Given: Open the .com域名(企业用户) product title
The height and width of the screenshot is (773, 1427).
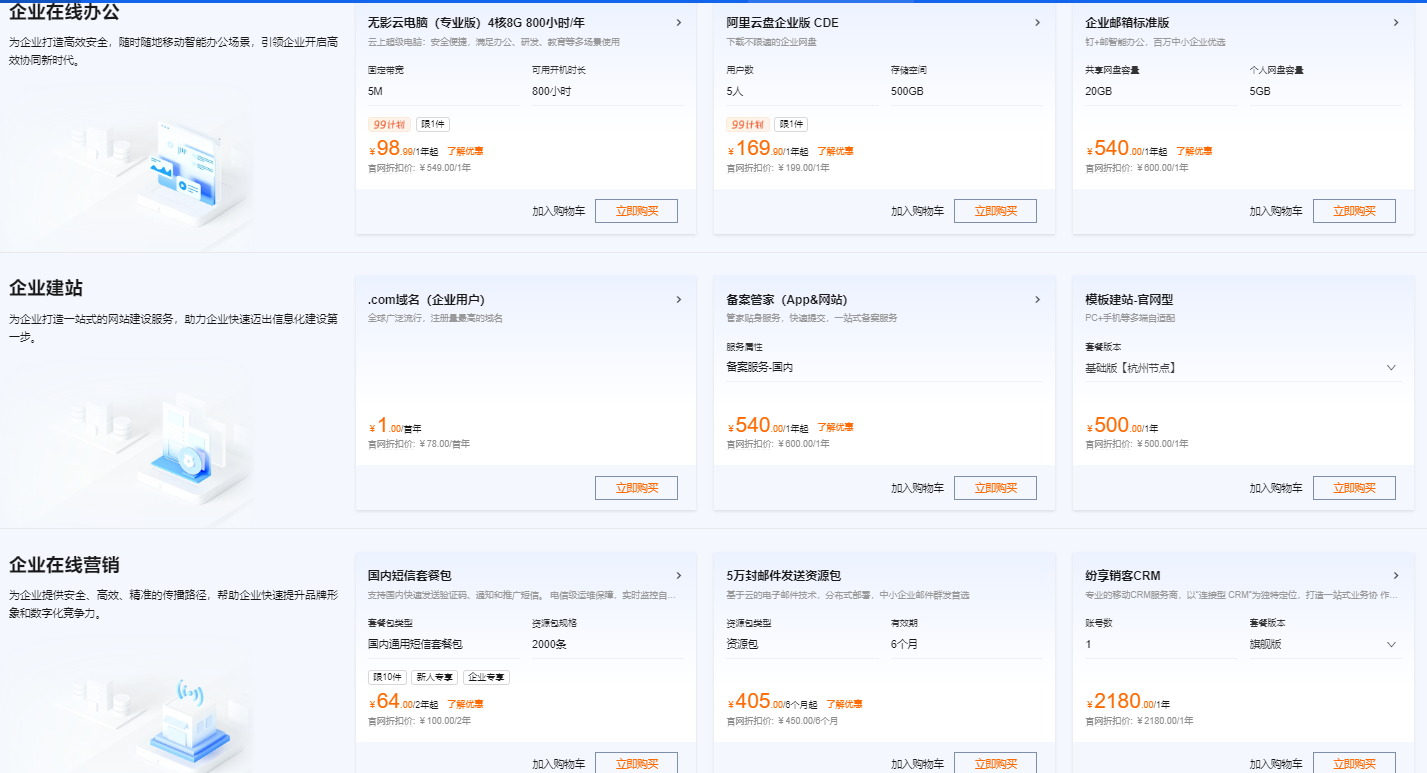Looking at the screenshot, I should 426,299.
